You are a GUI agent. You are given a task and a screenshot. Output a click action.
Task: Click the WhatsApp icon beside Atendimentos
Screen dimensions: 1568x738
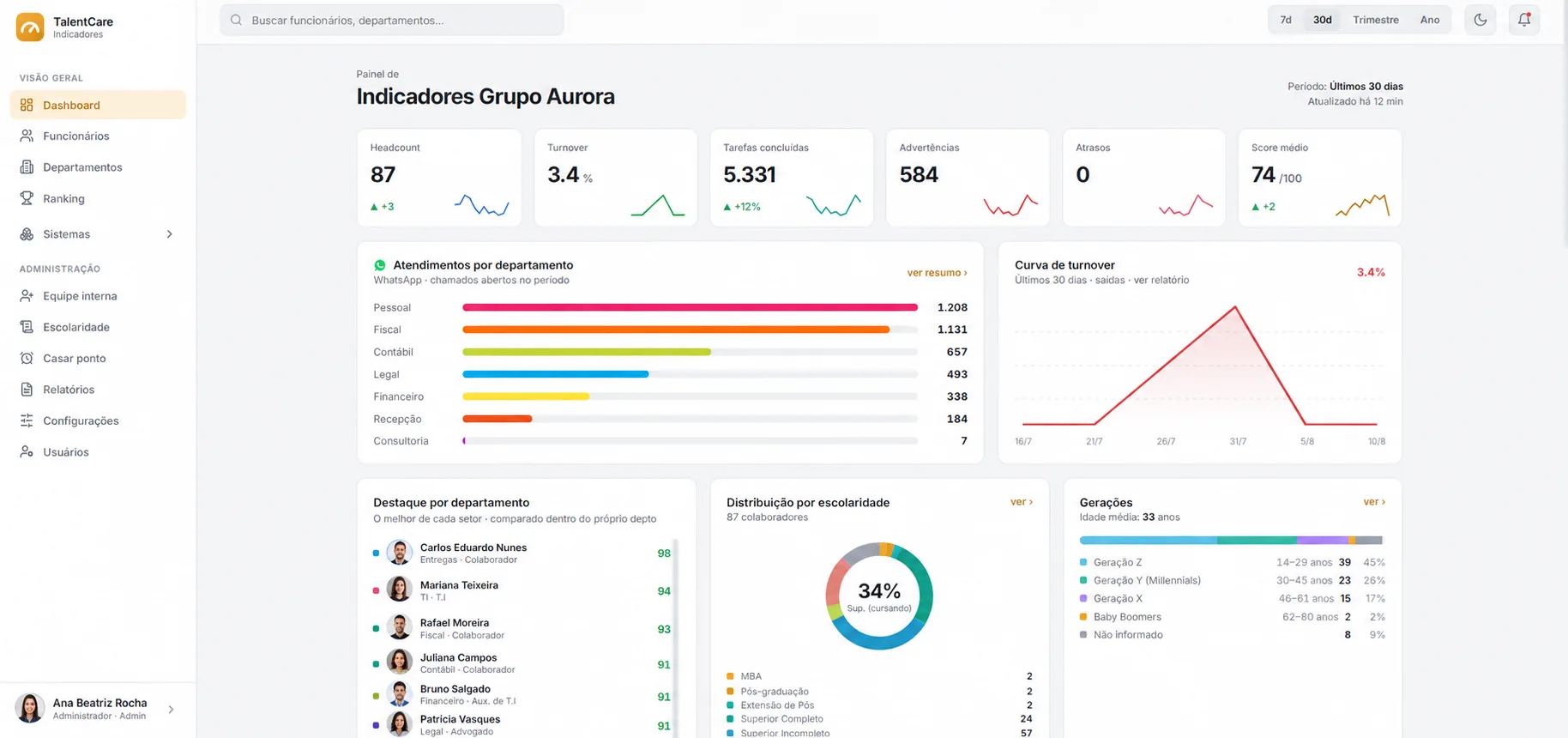click(x=380, y=265)
